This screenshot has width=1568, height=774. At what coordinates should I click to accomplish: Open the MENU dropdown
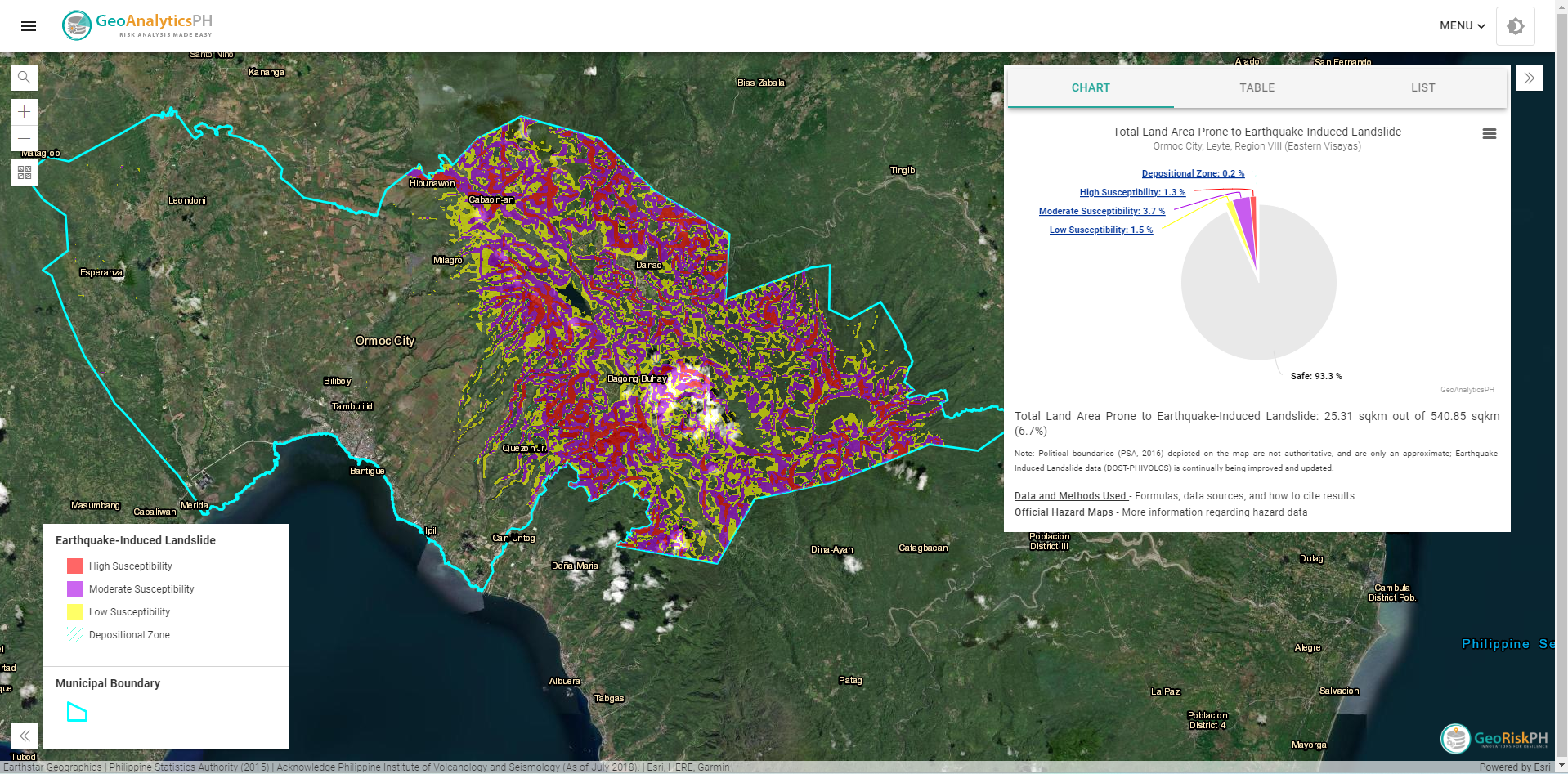(x=1462, y=26)
